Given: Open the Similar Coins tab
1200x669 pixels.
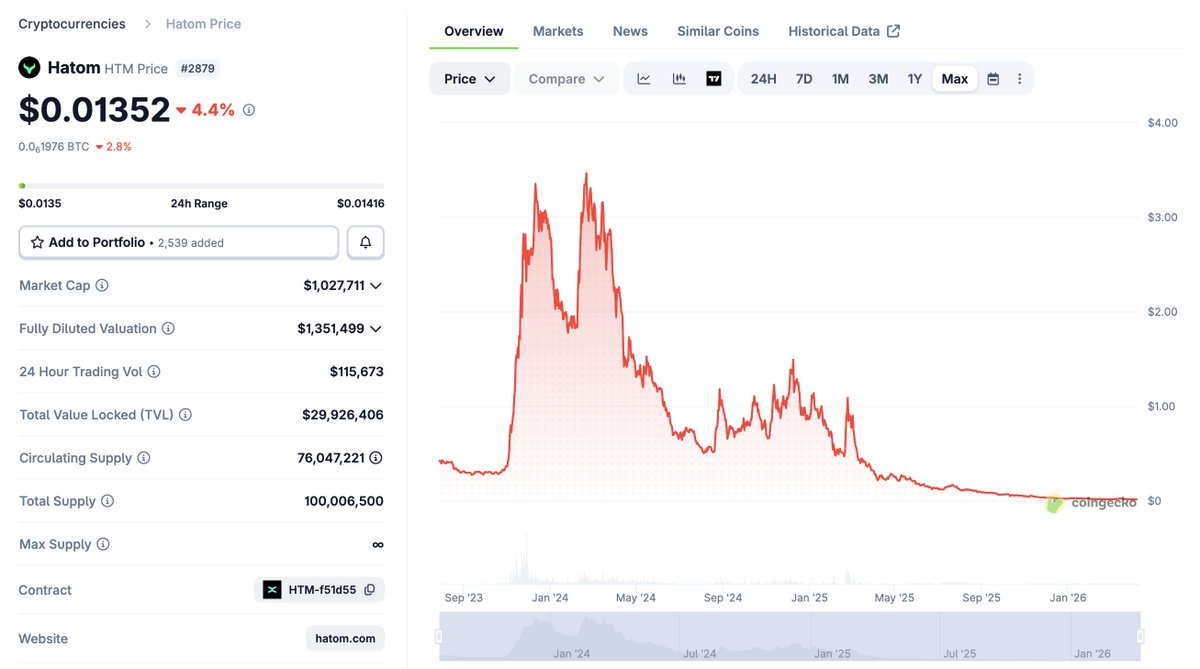Looking at the screenshot, I should point(718,31).
